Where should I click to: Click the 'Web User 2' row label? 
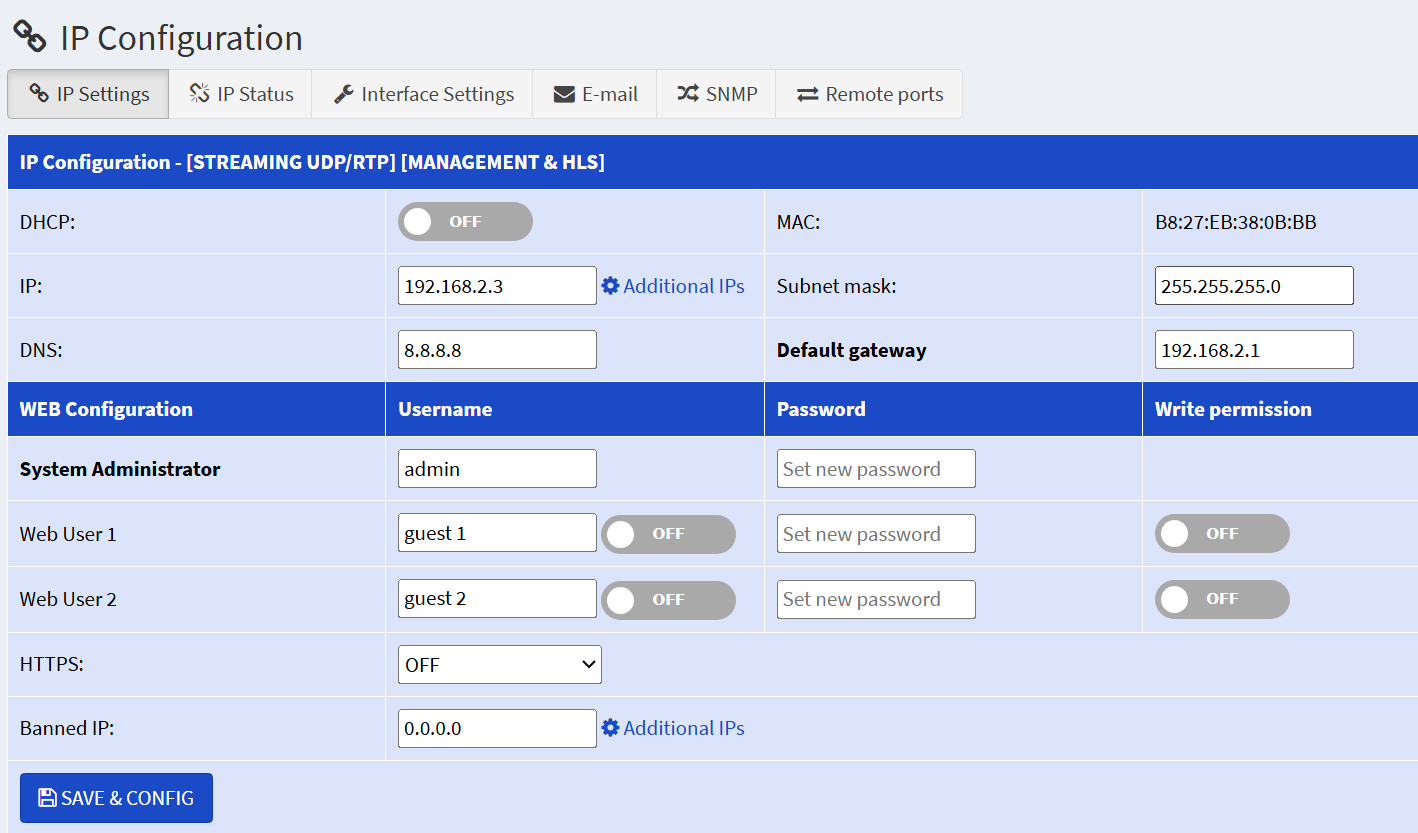[68, 599]
